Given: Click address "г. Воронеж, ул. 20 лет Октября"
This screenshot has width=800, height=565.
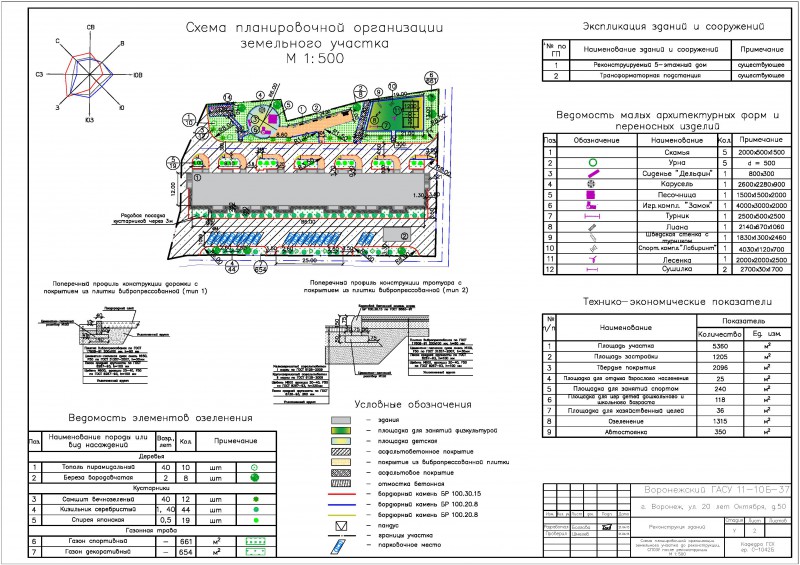Looking at the screenshot, I should (705, 507).
